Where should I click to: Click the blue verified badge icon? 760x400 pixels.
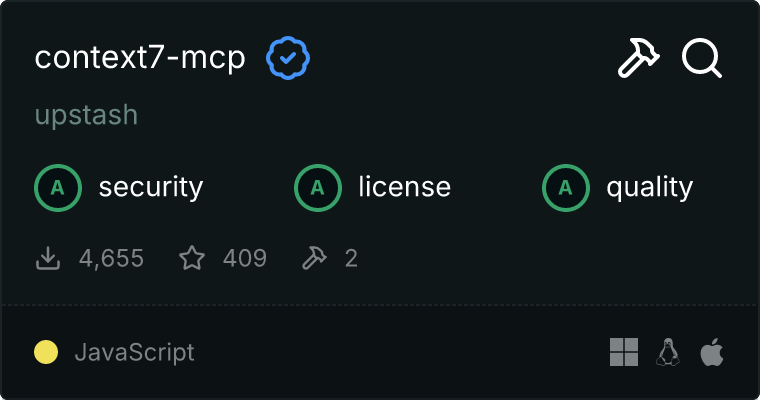(288, 58)
